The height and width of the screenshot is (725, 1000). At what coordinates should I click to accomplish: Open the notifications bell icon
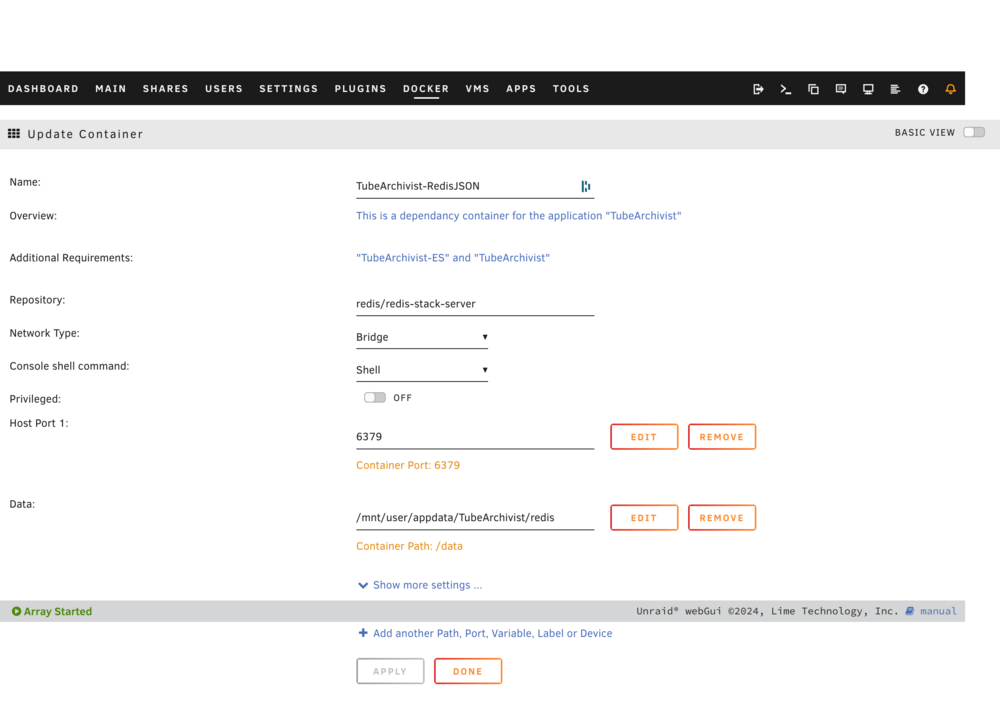pos(950,89)
